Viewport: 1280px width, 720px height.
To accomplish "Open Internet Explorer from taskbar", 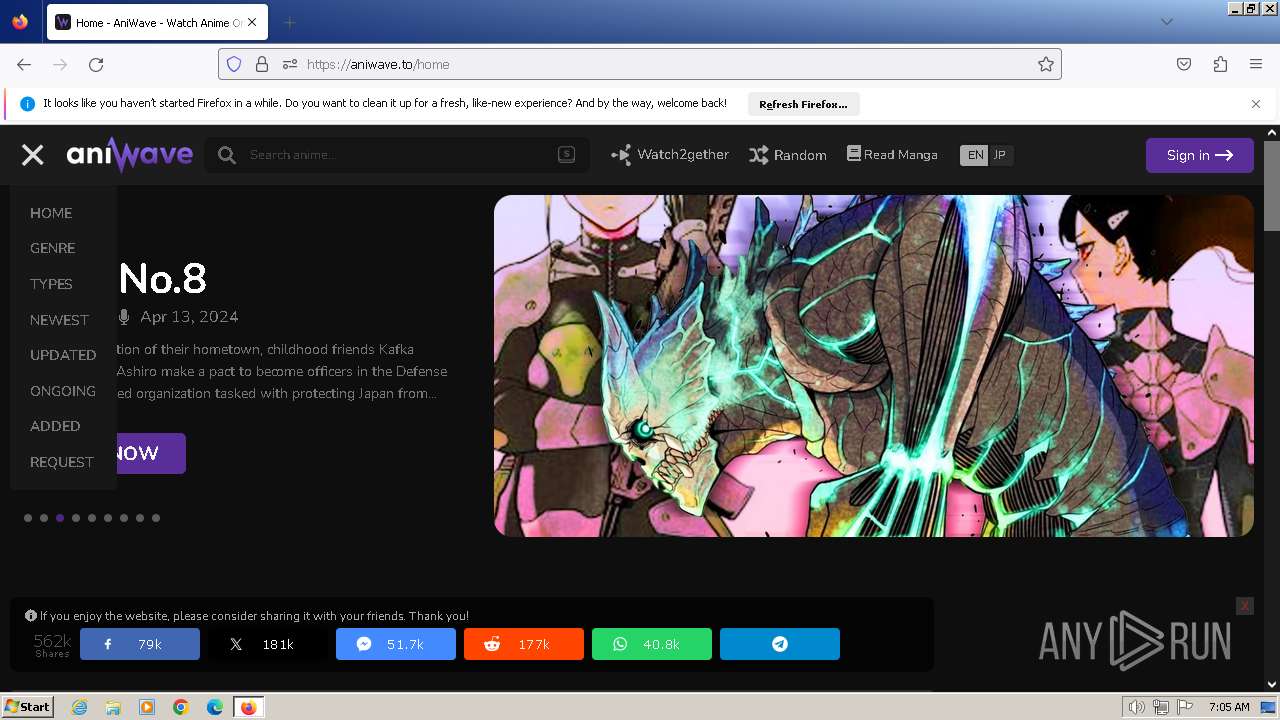I will pyautogui.click(x=79, y=707).
